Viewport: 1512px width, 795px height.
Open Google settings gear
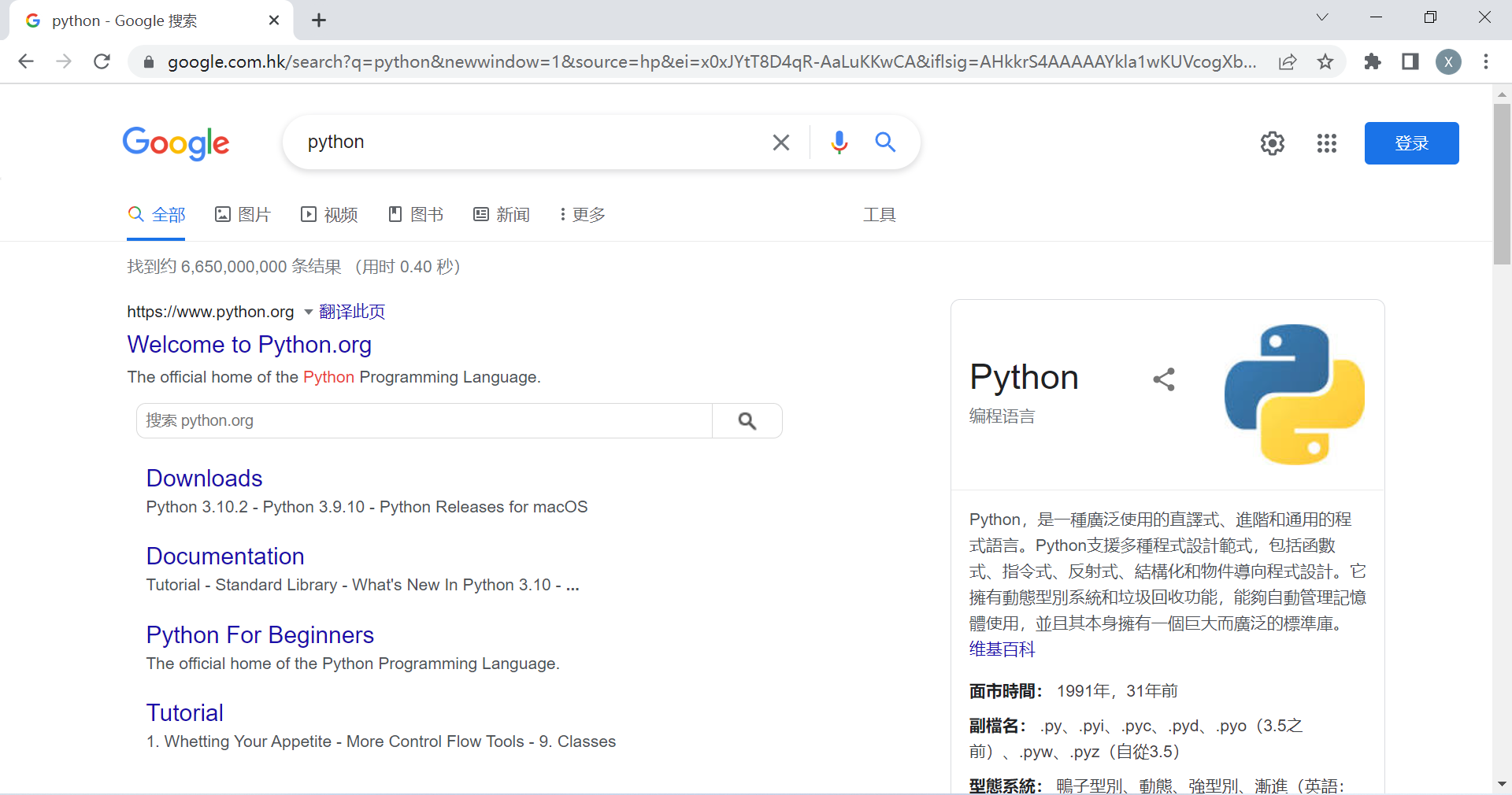(1273, 143)
